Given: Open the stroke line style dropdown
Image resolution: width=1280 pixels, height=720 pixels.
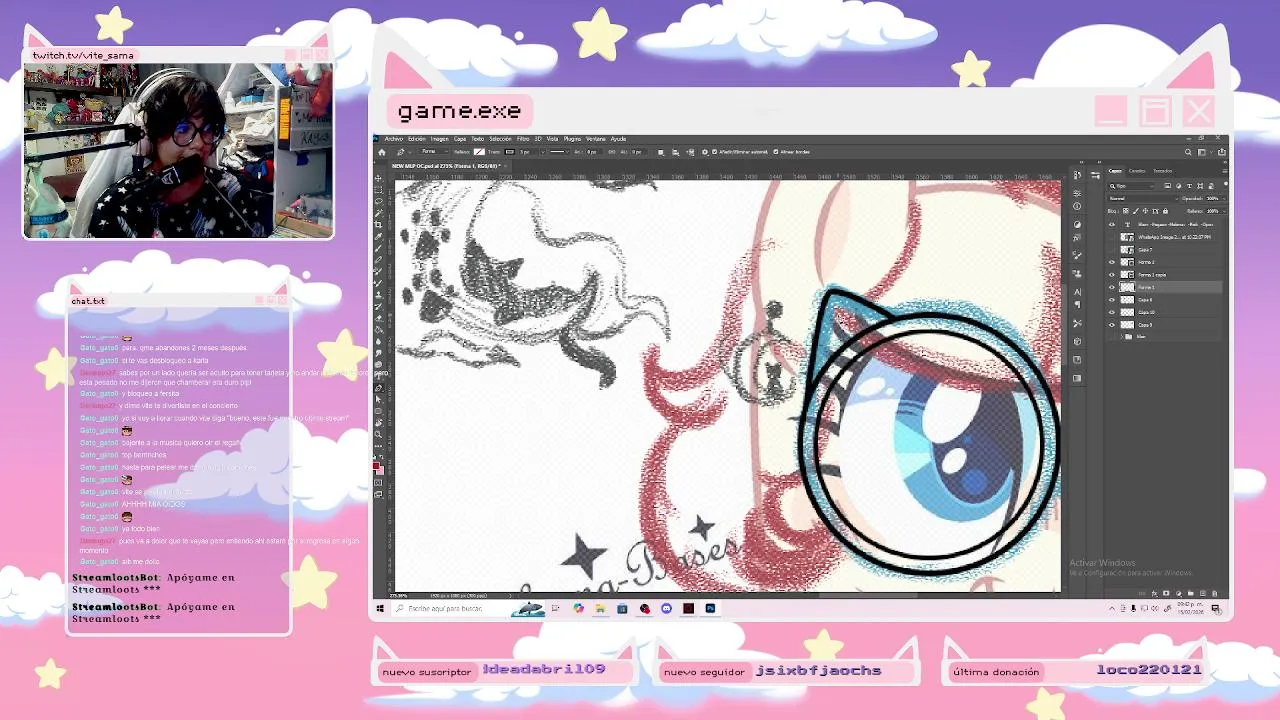Looking at the screenshot, I should pyautogui.click(x=559, y=152).
